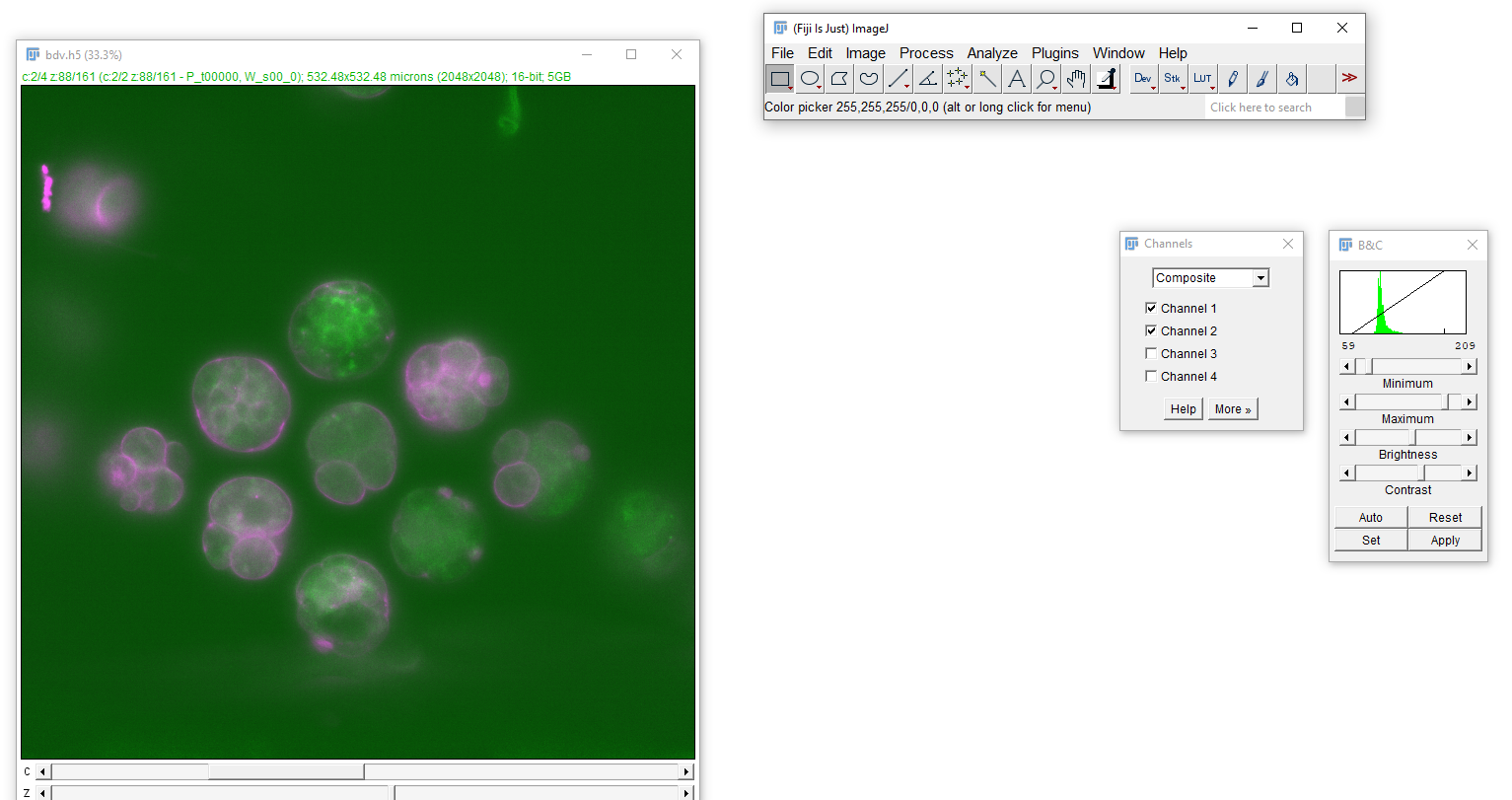Expand the More » menu in Channels
The width and height of the screenshot is (1512, 800).
pos(1233,409)
